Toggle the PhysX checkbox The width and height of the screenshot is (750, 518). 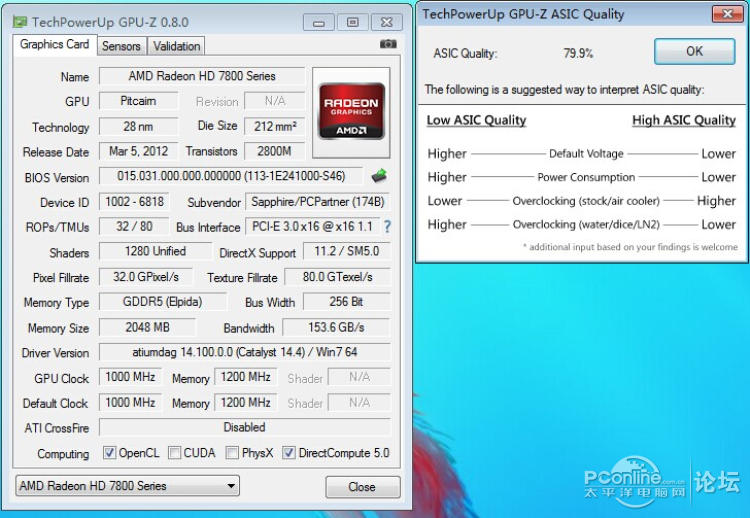point(232,452)
